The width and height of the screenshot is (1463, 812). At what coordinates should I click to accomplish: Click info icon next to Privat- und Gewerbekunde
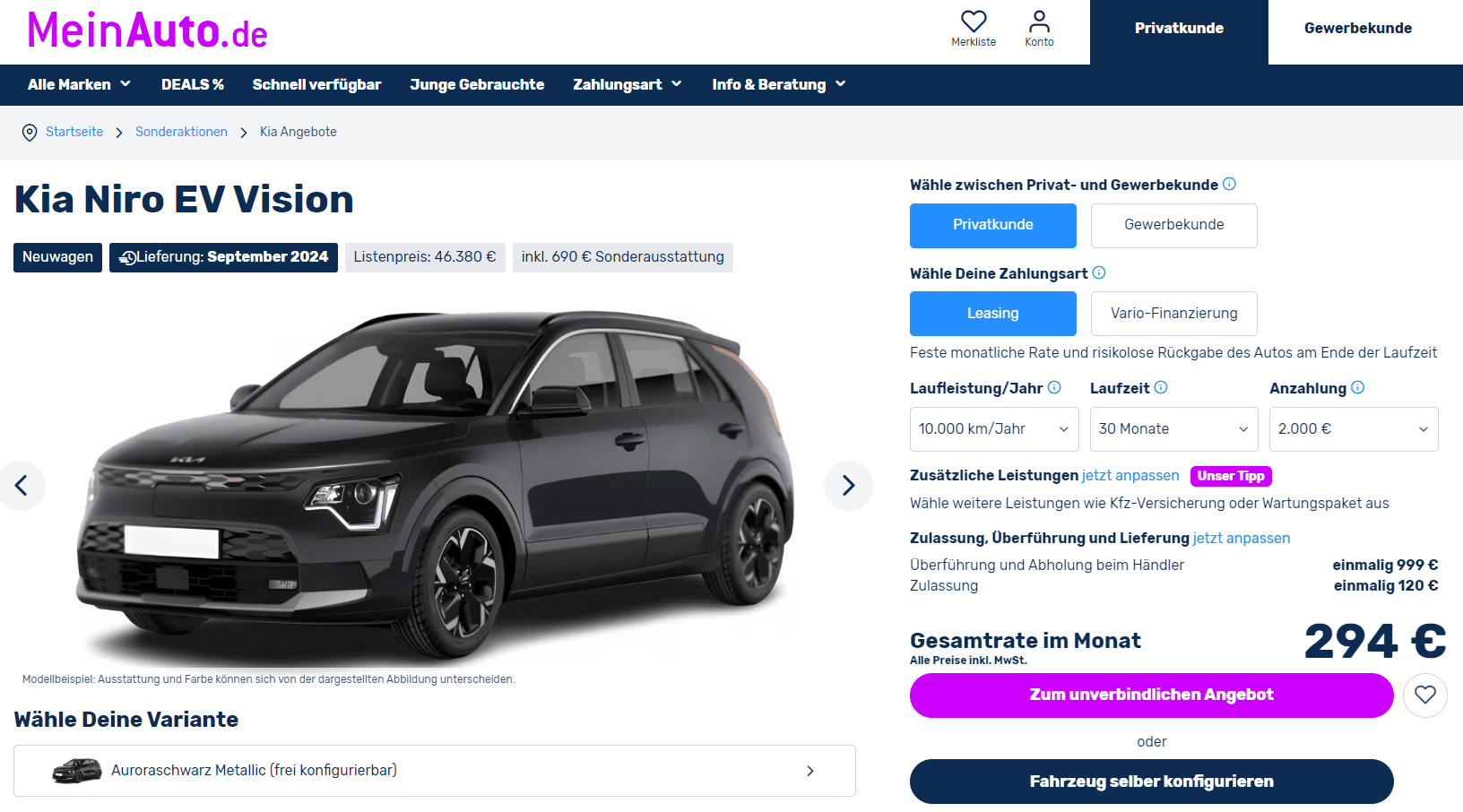(x=1230, y=184)
